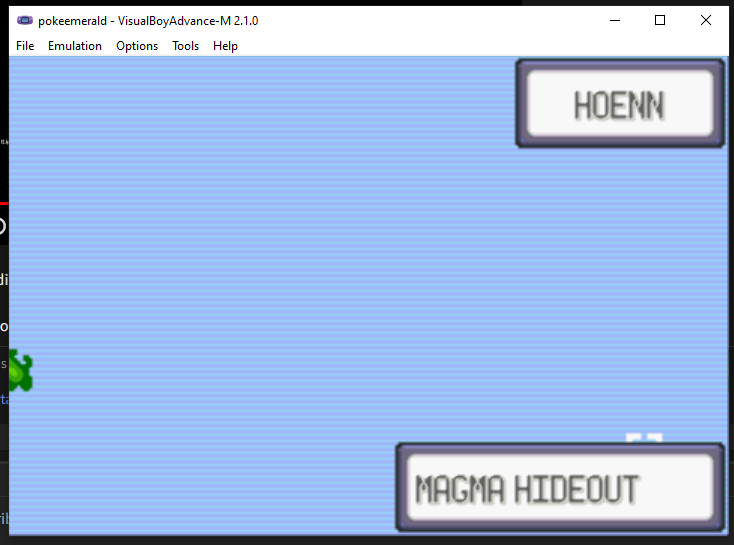Click the red bar in the background window

coord(4,203)
